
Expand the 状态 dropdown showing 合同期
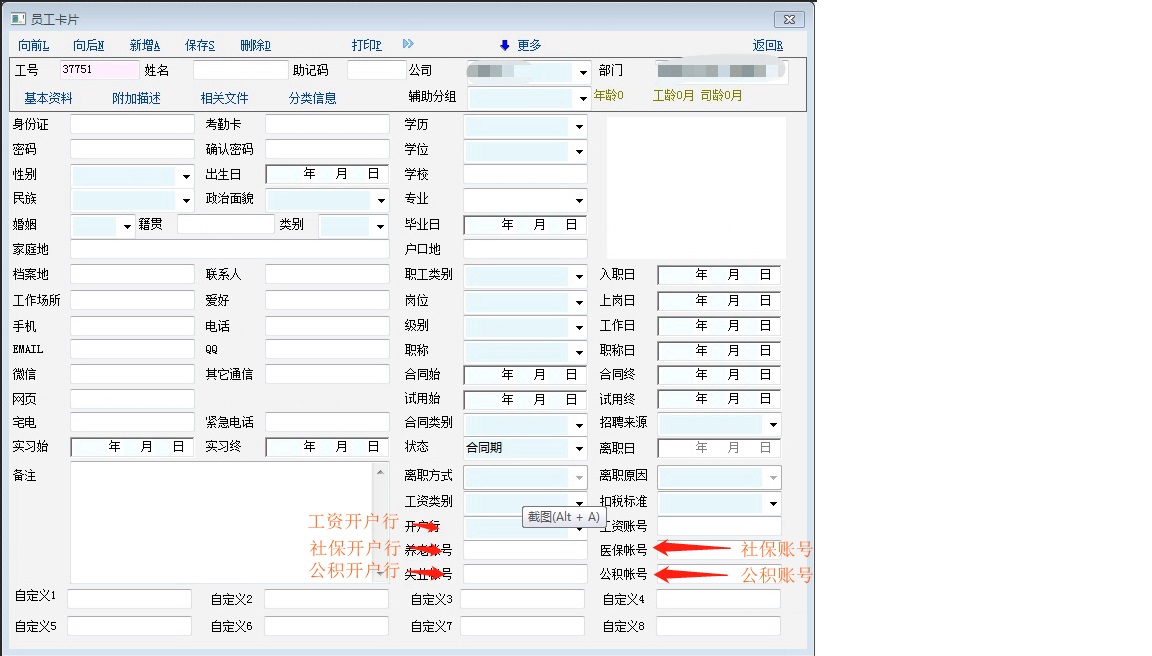tap(579, 449)
